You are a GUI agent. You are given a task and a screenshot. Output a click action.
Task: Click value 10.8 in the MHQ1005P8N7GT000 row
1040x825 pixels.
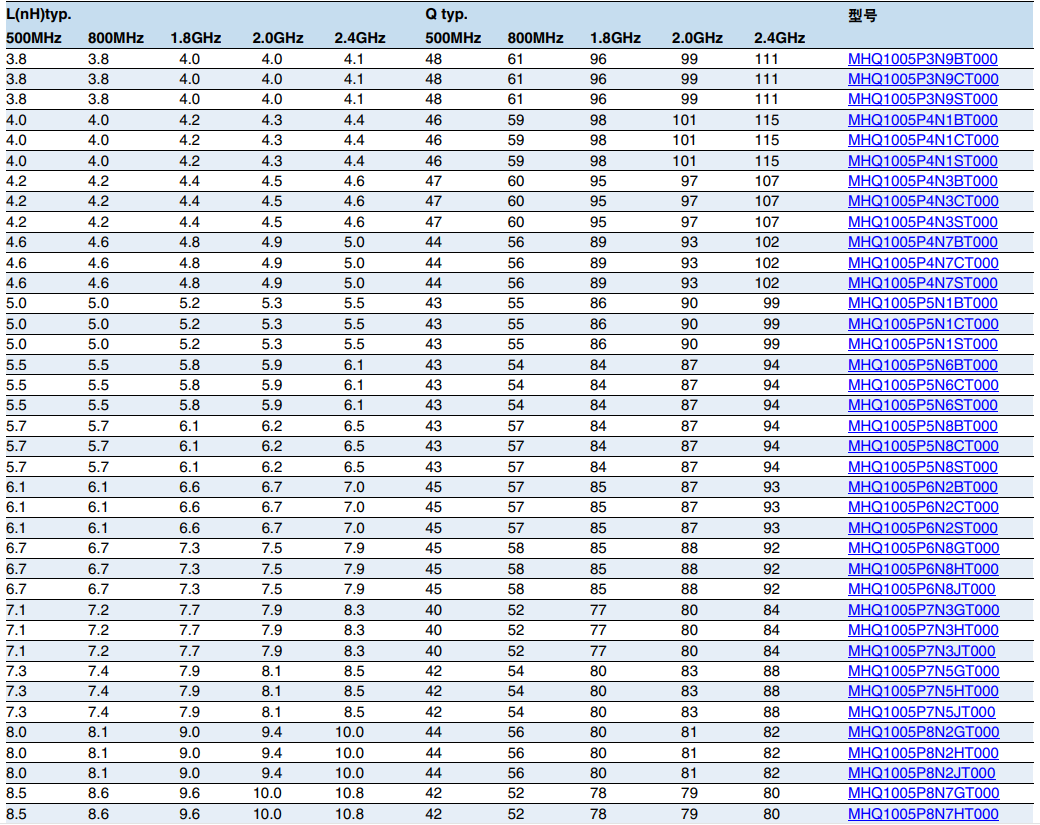tap(349, 794)
